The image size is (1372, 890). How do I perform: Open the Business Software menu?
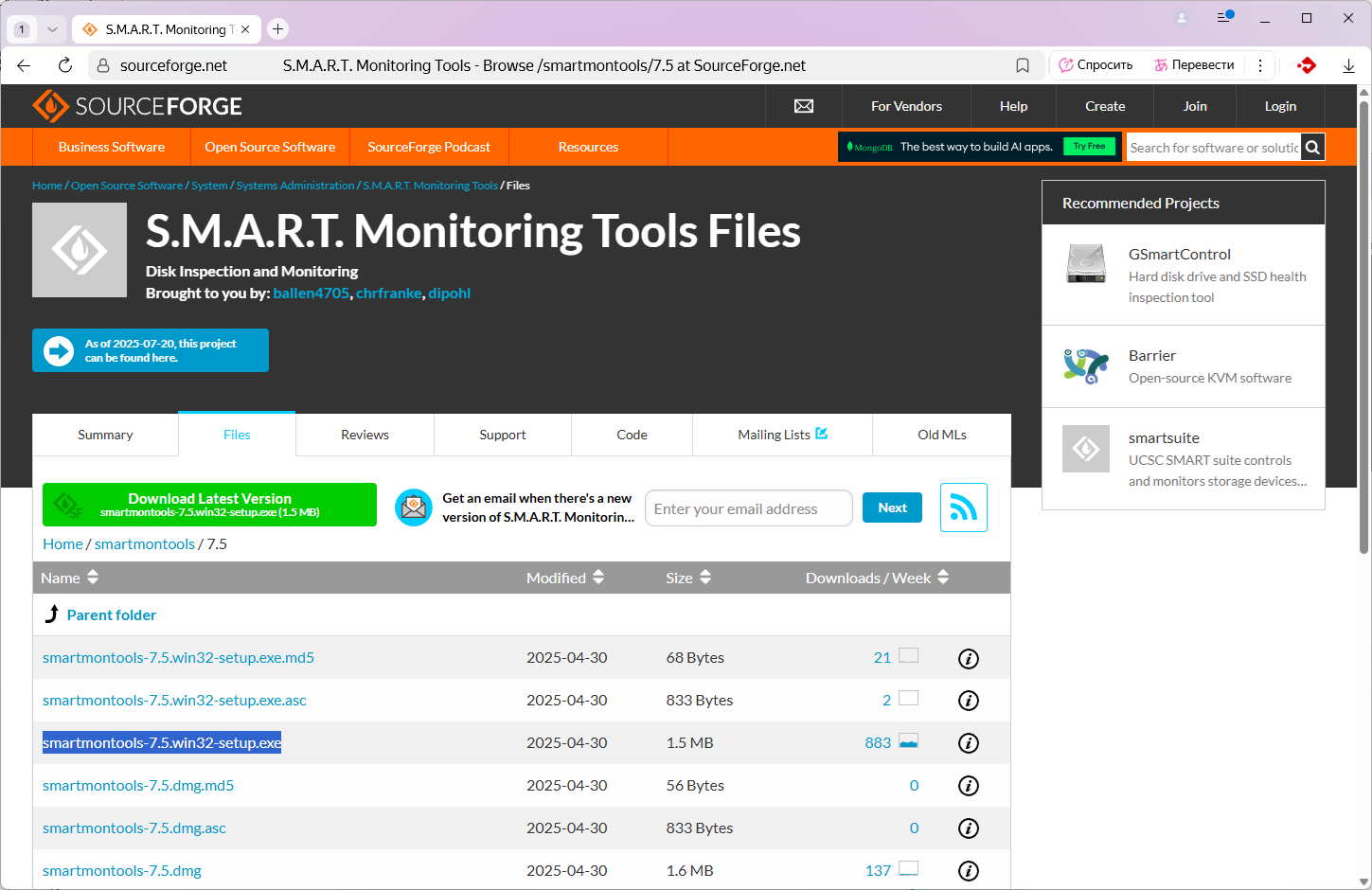pyautogui.click(x=112, y=147)
